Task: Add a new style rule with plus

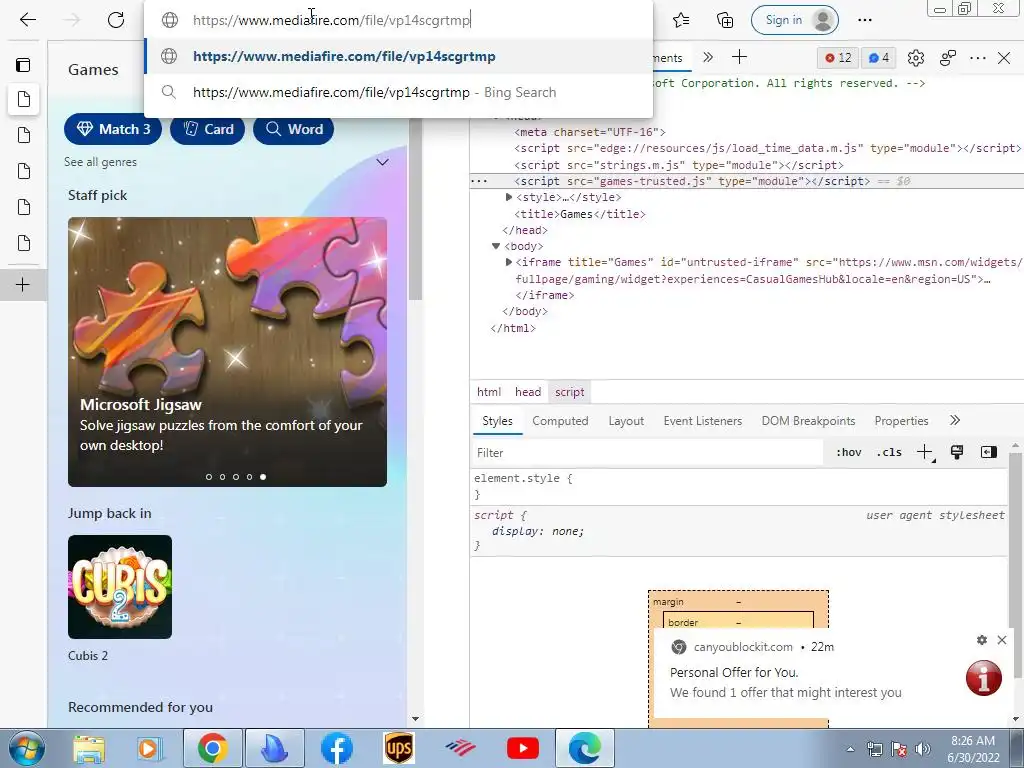Action: point(925,453)
